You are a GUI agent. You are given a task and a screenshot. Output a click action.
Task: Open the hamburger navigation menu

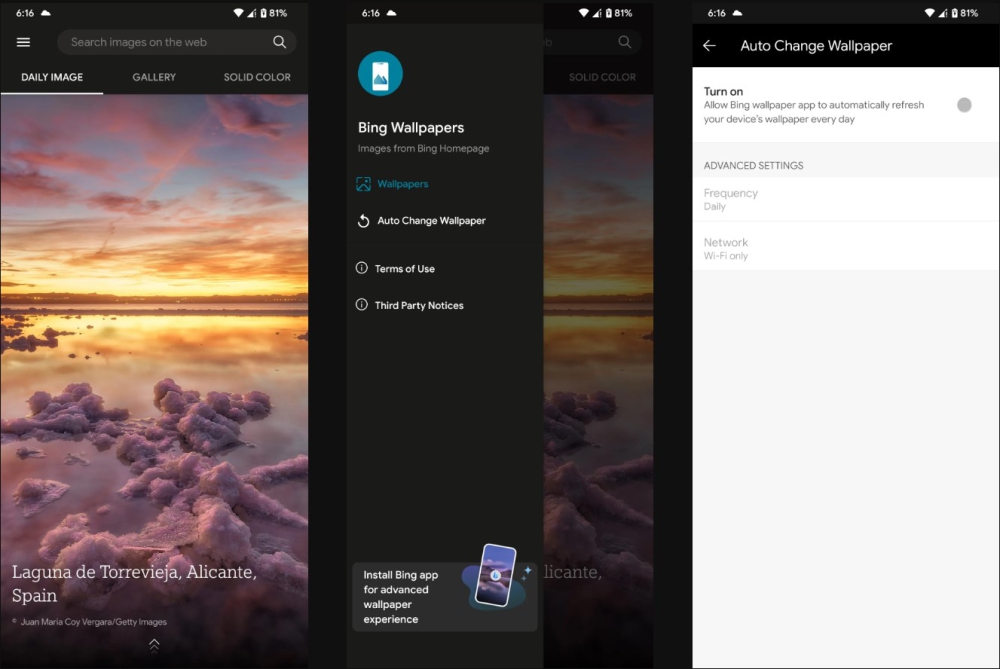click(24, 42)
